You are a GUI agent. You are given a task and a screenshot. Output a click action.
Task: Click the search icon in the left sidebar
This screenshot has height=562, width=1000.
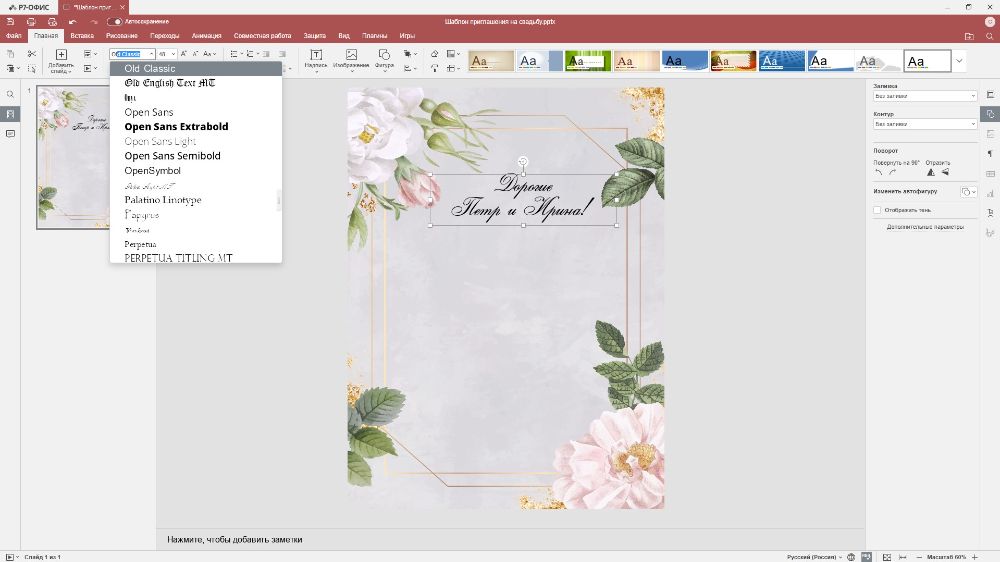tap(10, 94)
